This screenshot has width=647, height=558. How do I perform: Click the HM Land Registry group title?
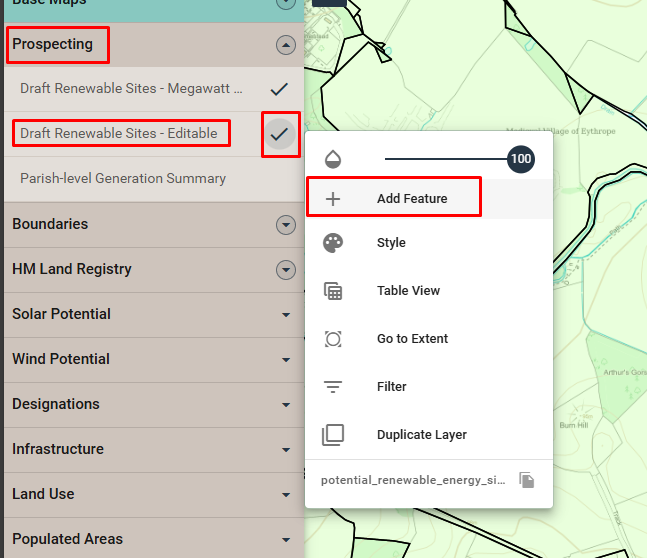tap(72, 269)
